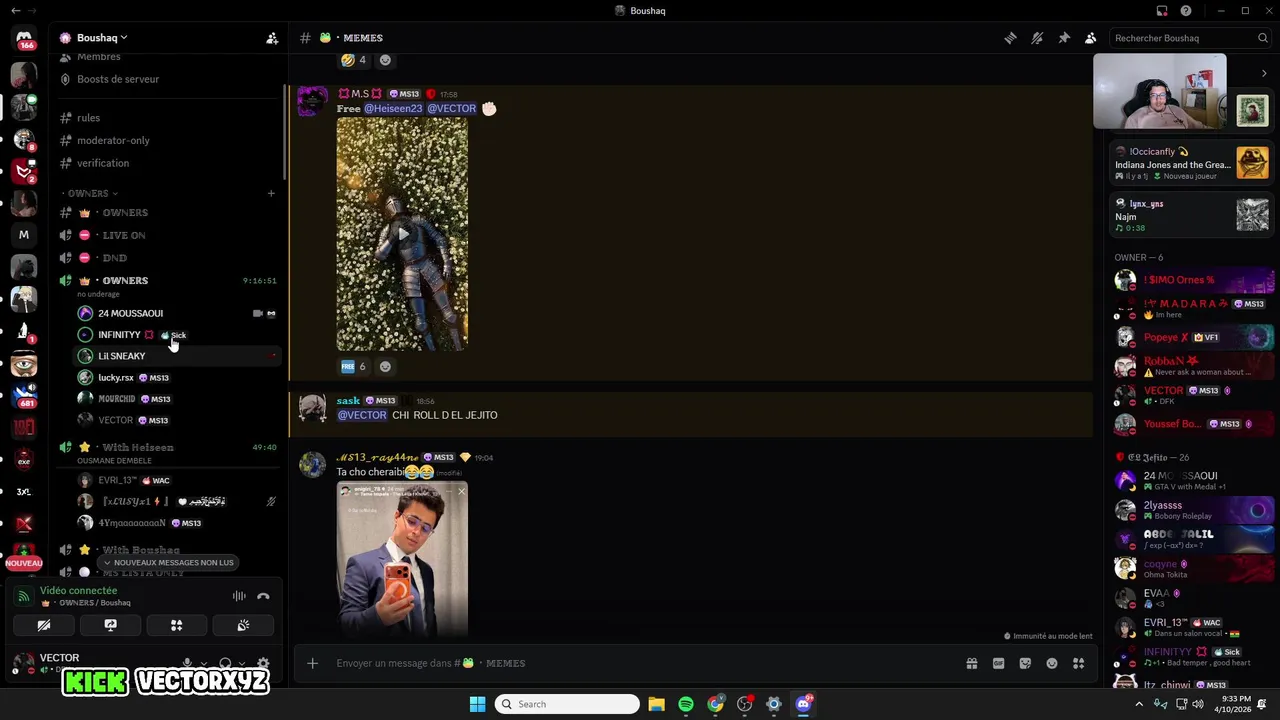Open the sticker picker icon
Image resolution: width=1280 pixels, height=720 pixels.
pos(1025,663)
